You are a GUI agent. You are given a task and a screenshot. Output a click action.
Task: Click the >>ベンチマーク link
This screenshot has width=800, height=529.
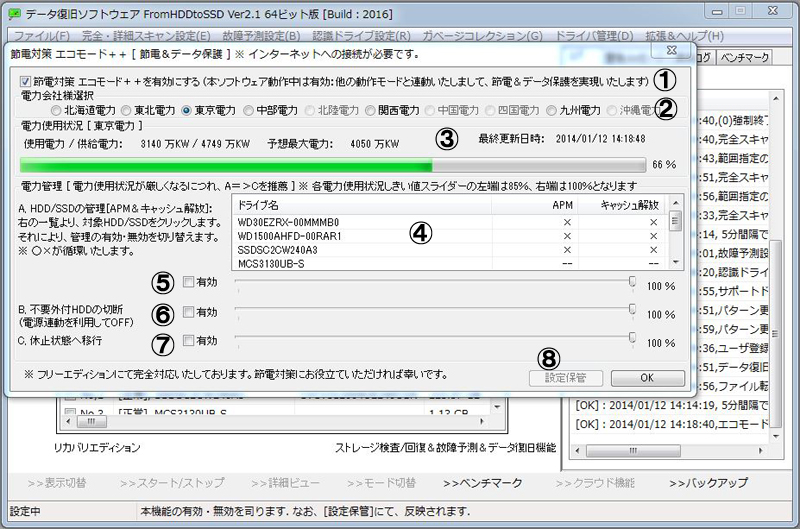point(483,483)
